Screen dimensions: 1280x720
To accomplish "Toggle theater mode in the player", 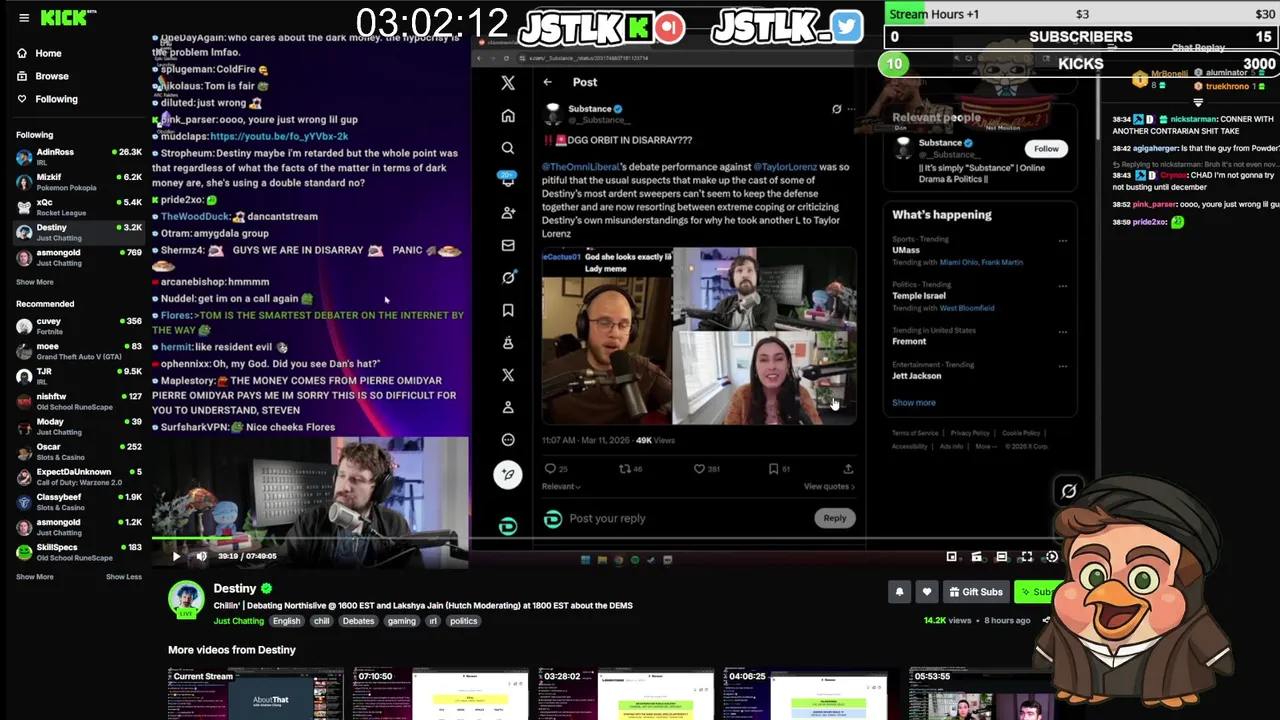I will coord(1001,557).
